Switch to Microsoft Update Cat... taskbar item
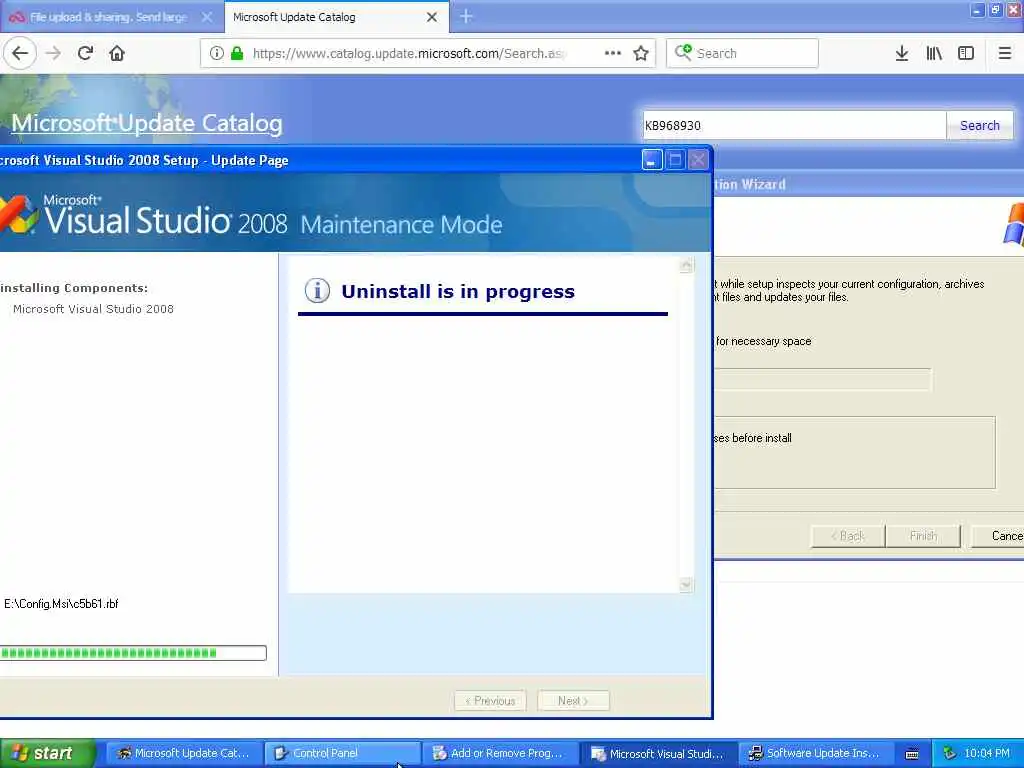 coord(184,753)
